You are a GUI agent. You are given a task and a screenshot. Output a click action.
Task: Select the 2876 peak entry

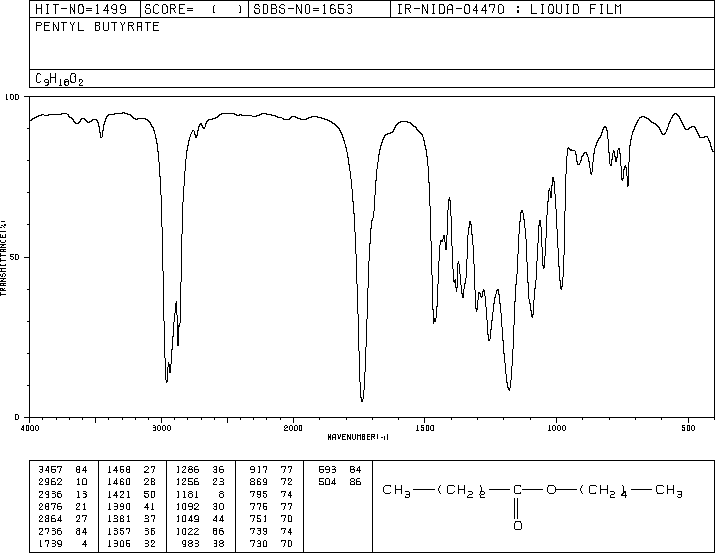pyautogui.click(x=51, y=507)
